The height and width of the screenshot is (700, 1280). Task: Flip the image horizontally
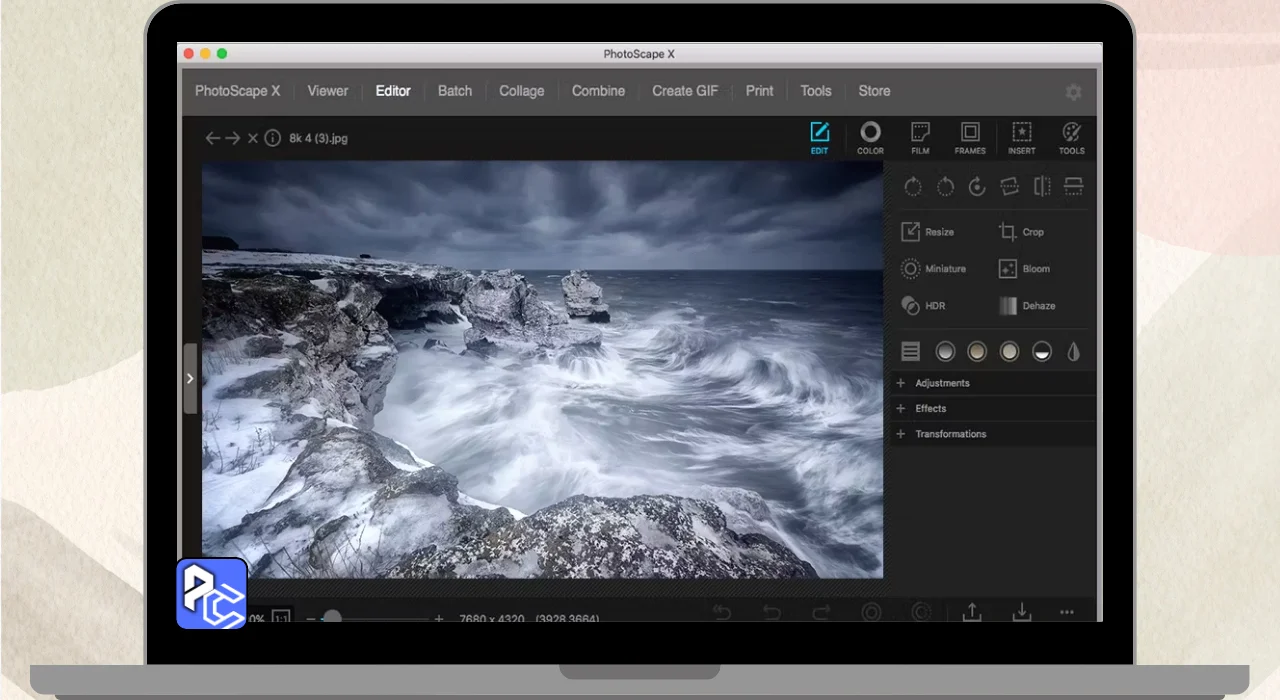tap(1042, 187)
